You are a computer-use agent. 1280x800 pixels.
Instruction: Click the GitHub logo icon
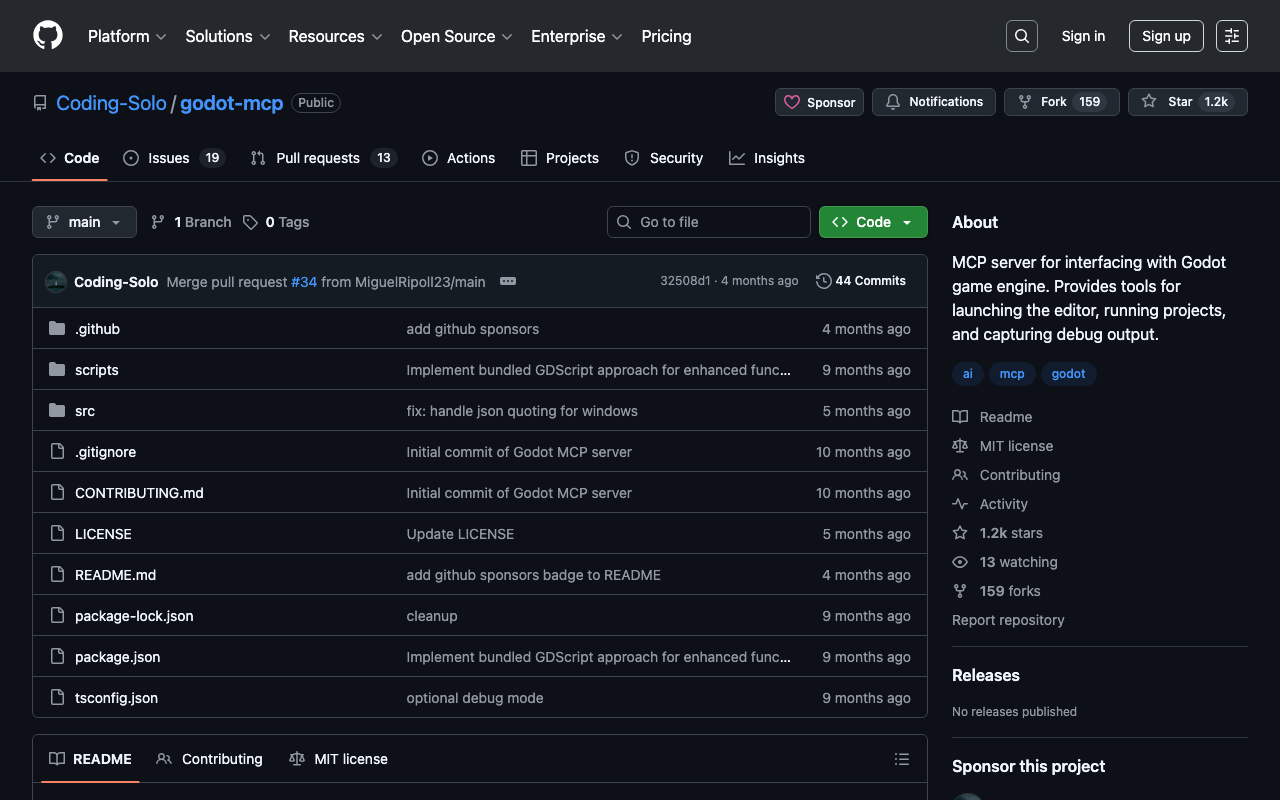(x=48, y=36)
